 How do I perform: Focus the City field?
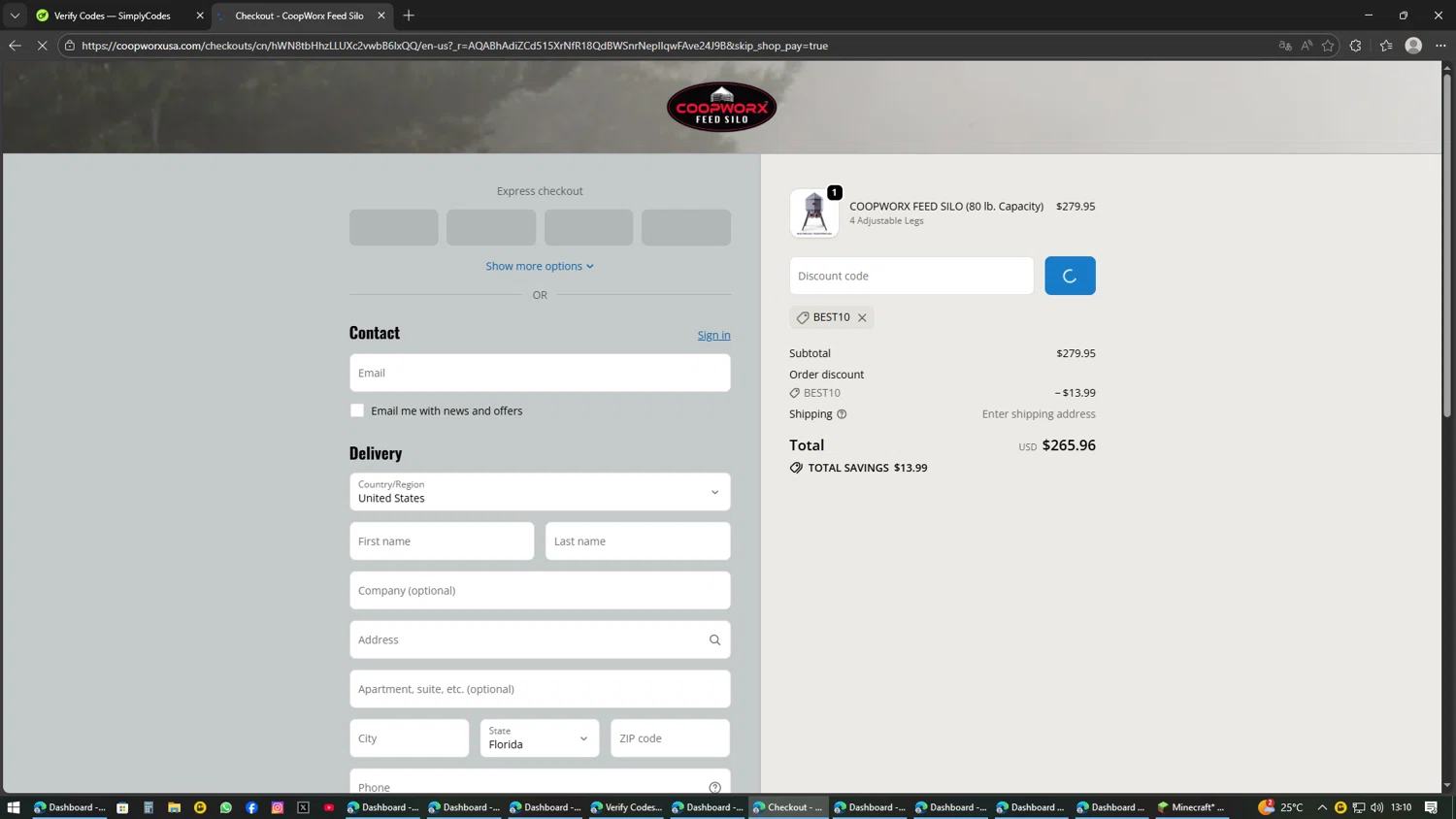410,738
